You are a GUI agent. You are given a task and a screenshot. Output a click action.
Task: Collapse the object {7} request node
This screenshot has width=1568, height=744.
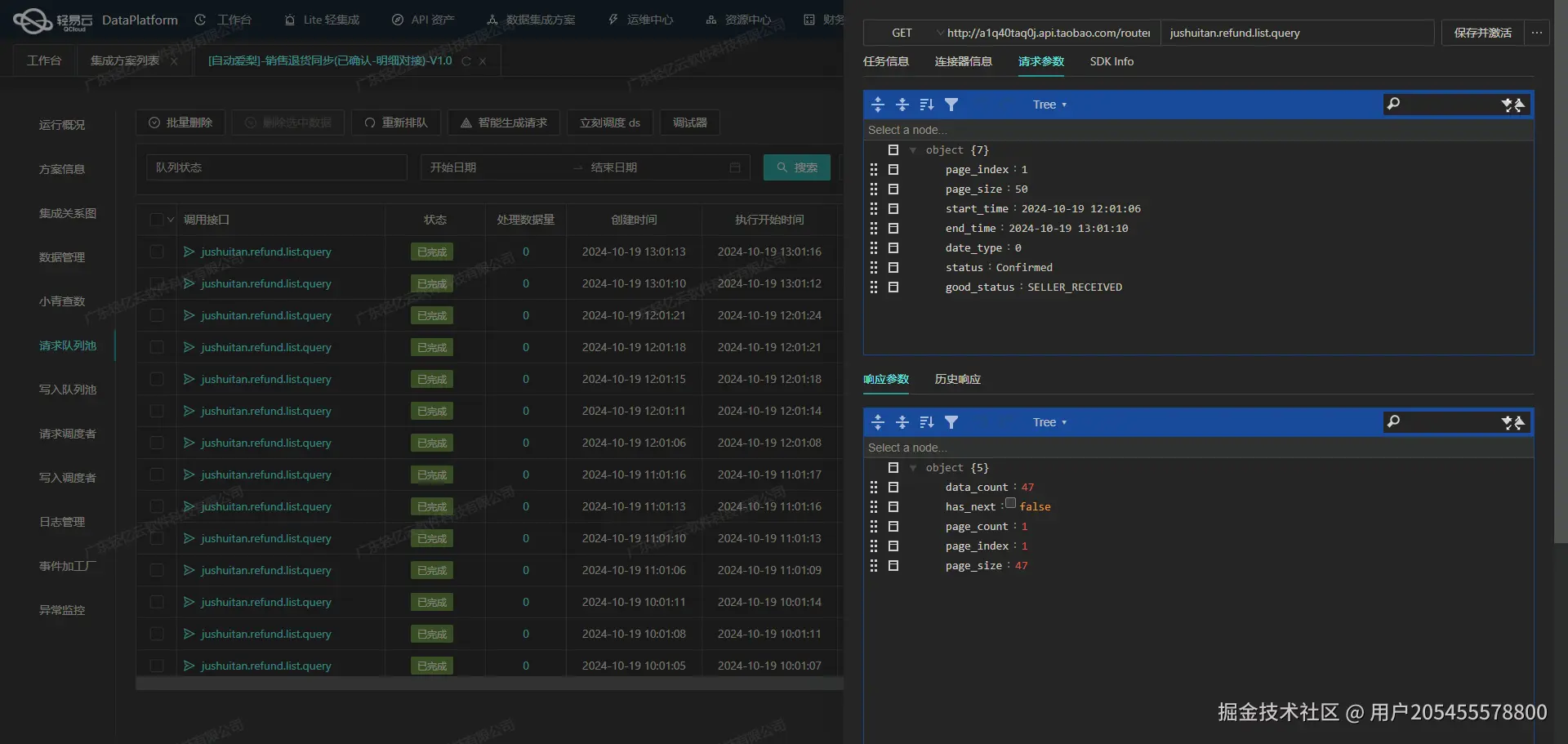coord(913,150)
